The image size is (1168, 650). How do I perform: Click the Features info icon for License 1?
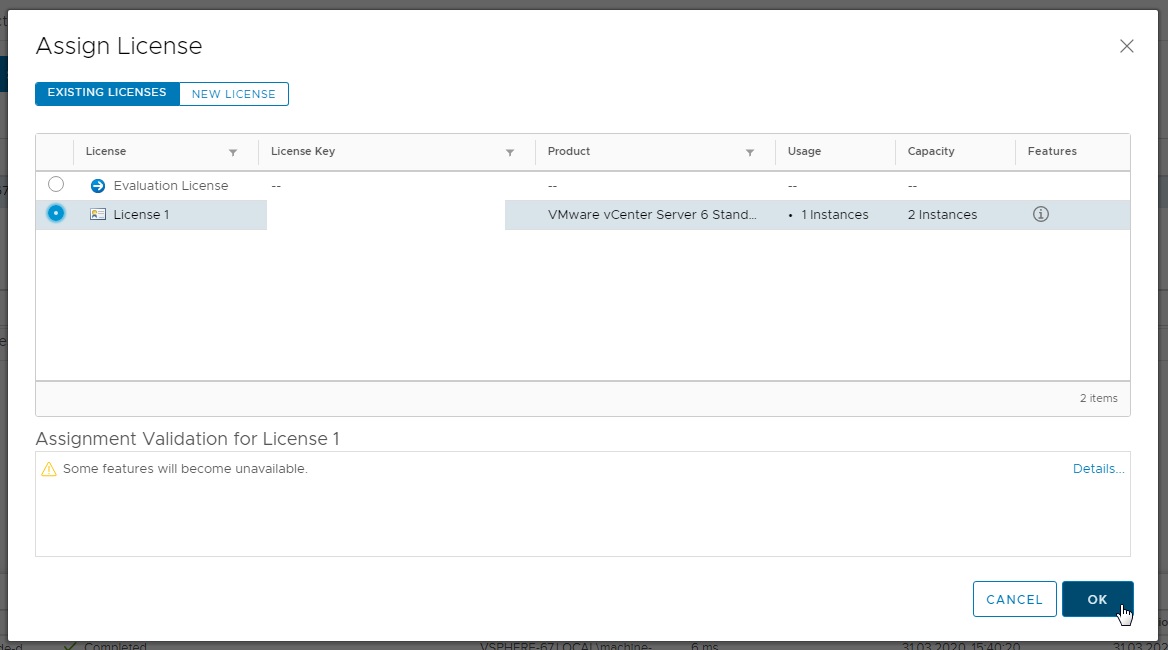click(1040, 214)
